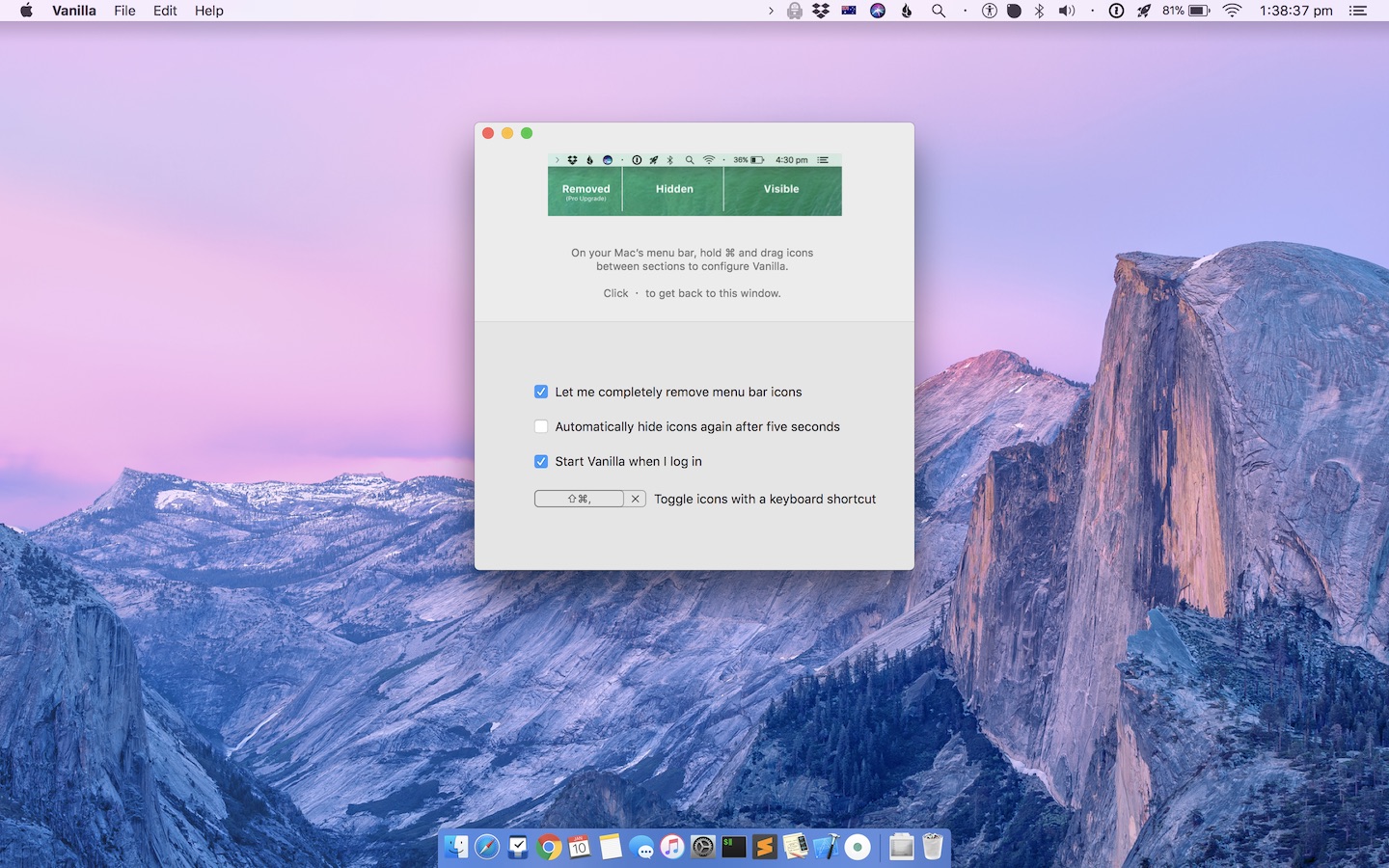
Task: Disable 'Start Vanilla when I log in'
Action: pos(541,462)
